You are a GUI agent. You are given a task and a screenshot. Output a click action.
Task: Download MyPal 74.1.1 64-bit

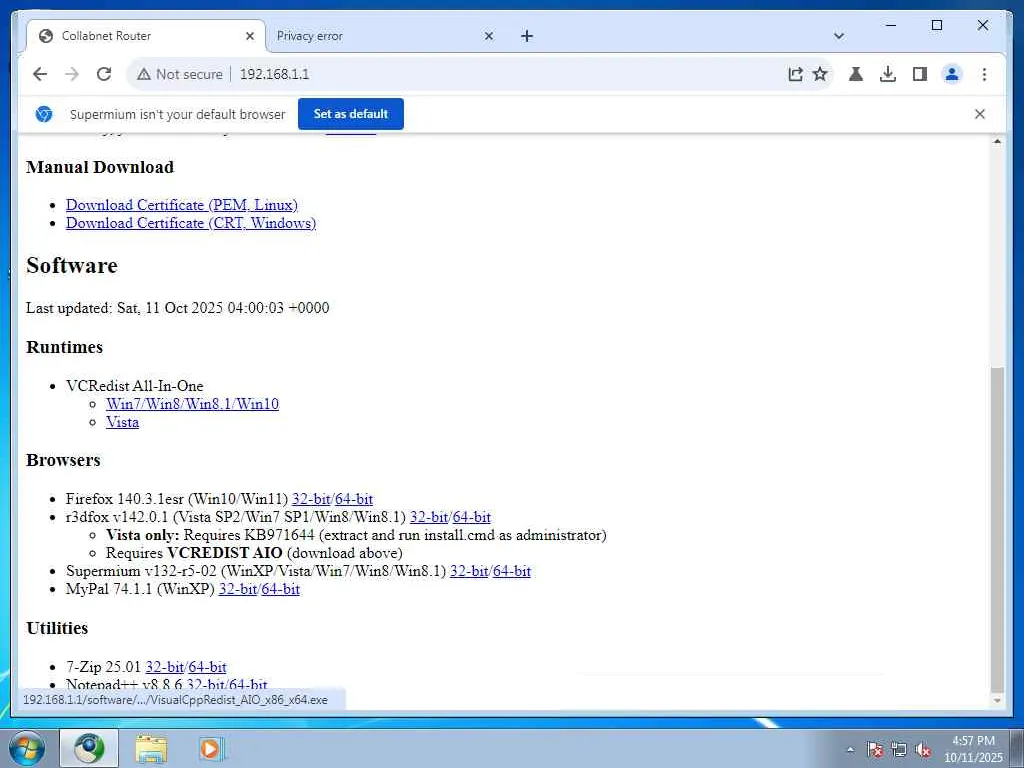(281, 589)
